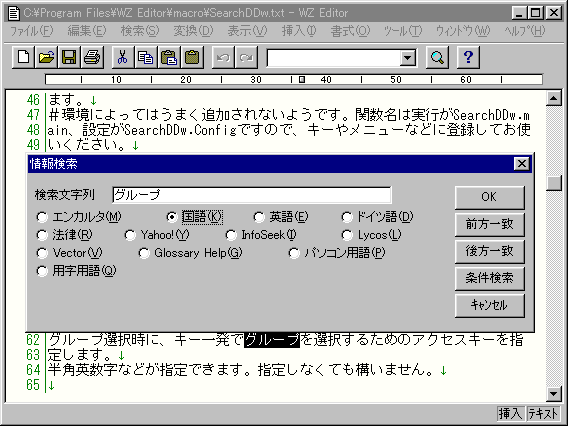
Task: Click the Open folder toolbar icon
Action: click(46, 57)
